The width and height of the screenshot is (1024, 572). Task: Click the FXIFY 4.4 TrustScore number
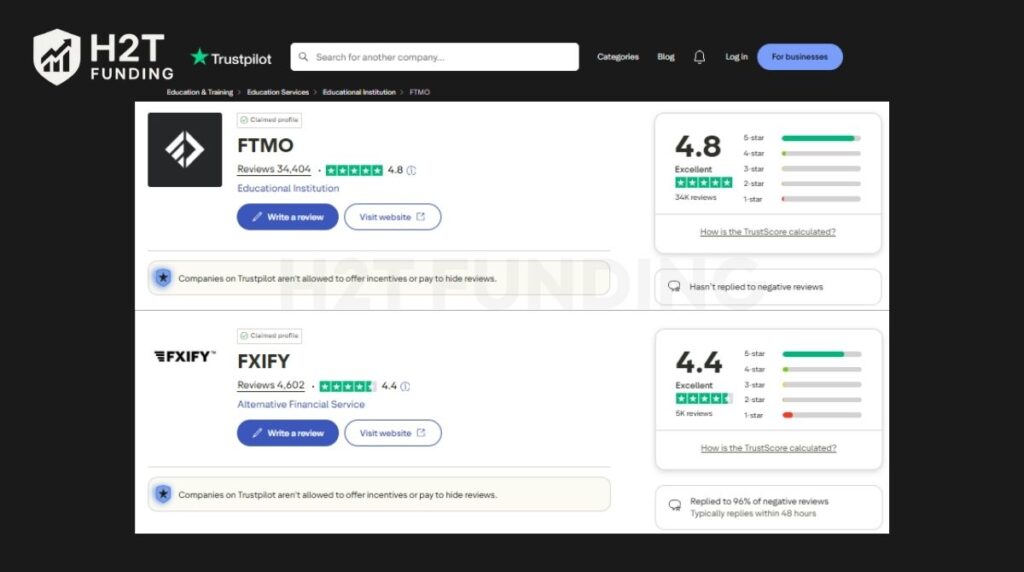[x=699, y=362]
